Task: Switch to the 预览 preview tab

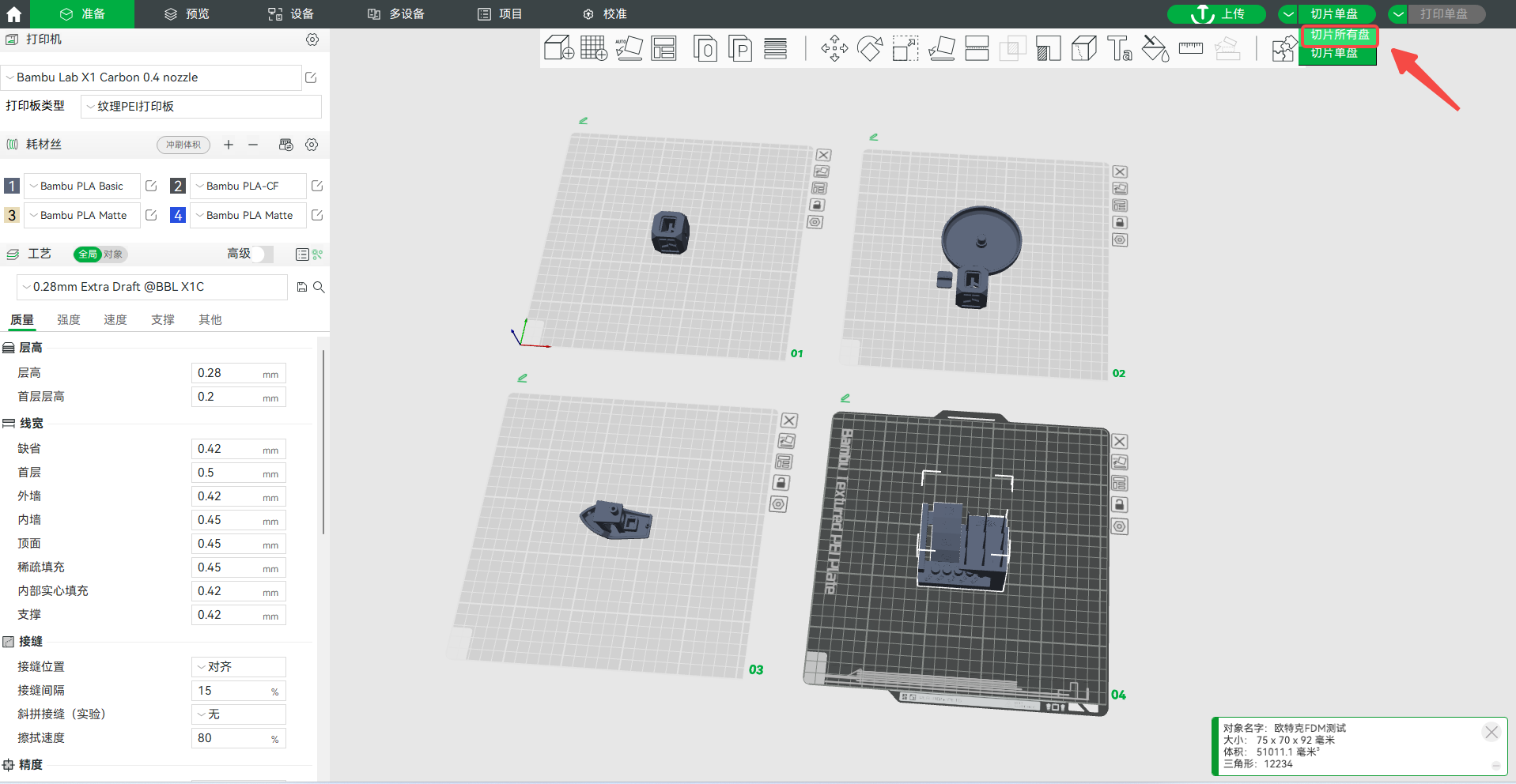Action: (x=187, y=14)
